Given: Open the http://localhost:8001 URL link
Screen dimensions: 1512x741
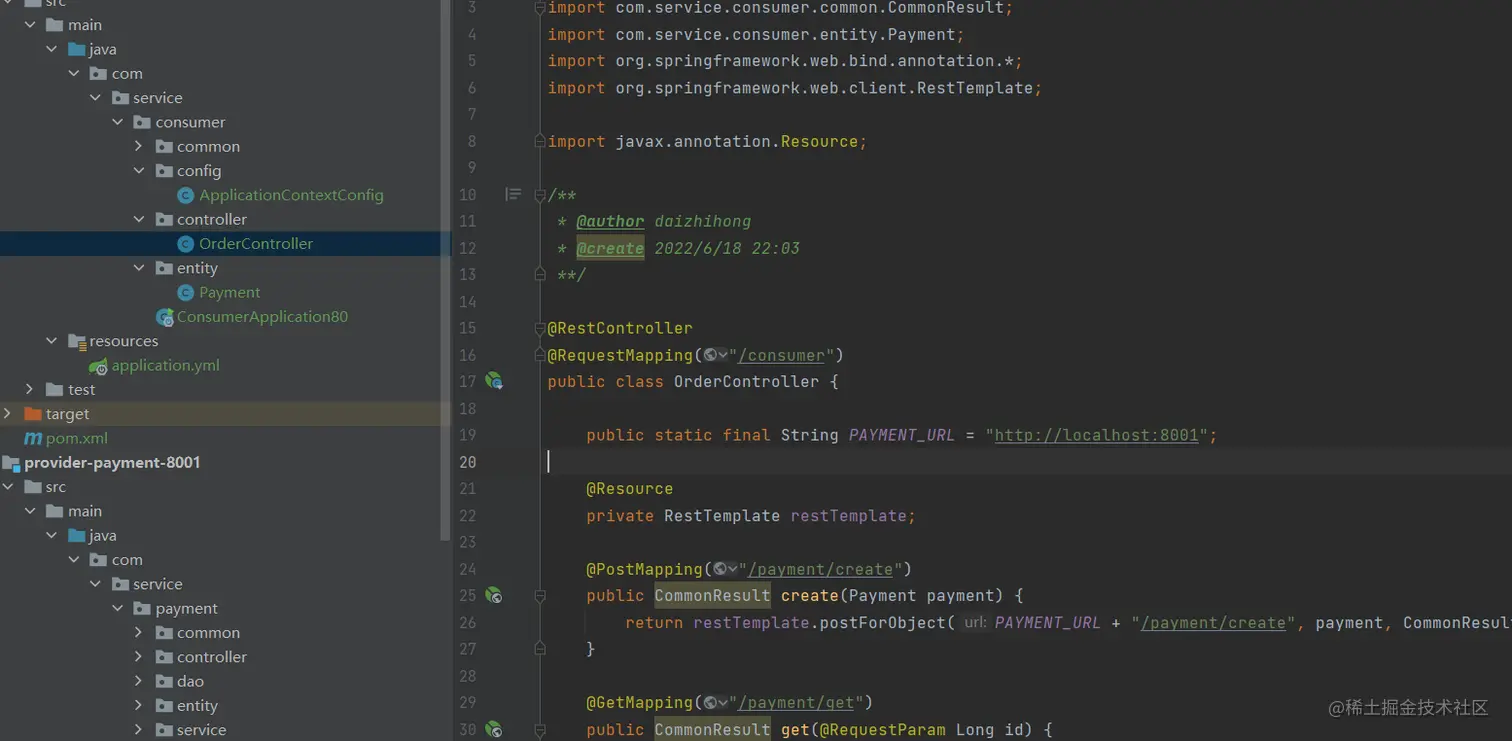Looking at the screenshot, I should coord(1096,435).
